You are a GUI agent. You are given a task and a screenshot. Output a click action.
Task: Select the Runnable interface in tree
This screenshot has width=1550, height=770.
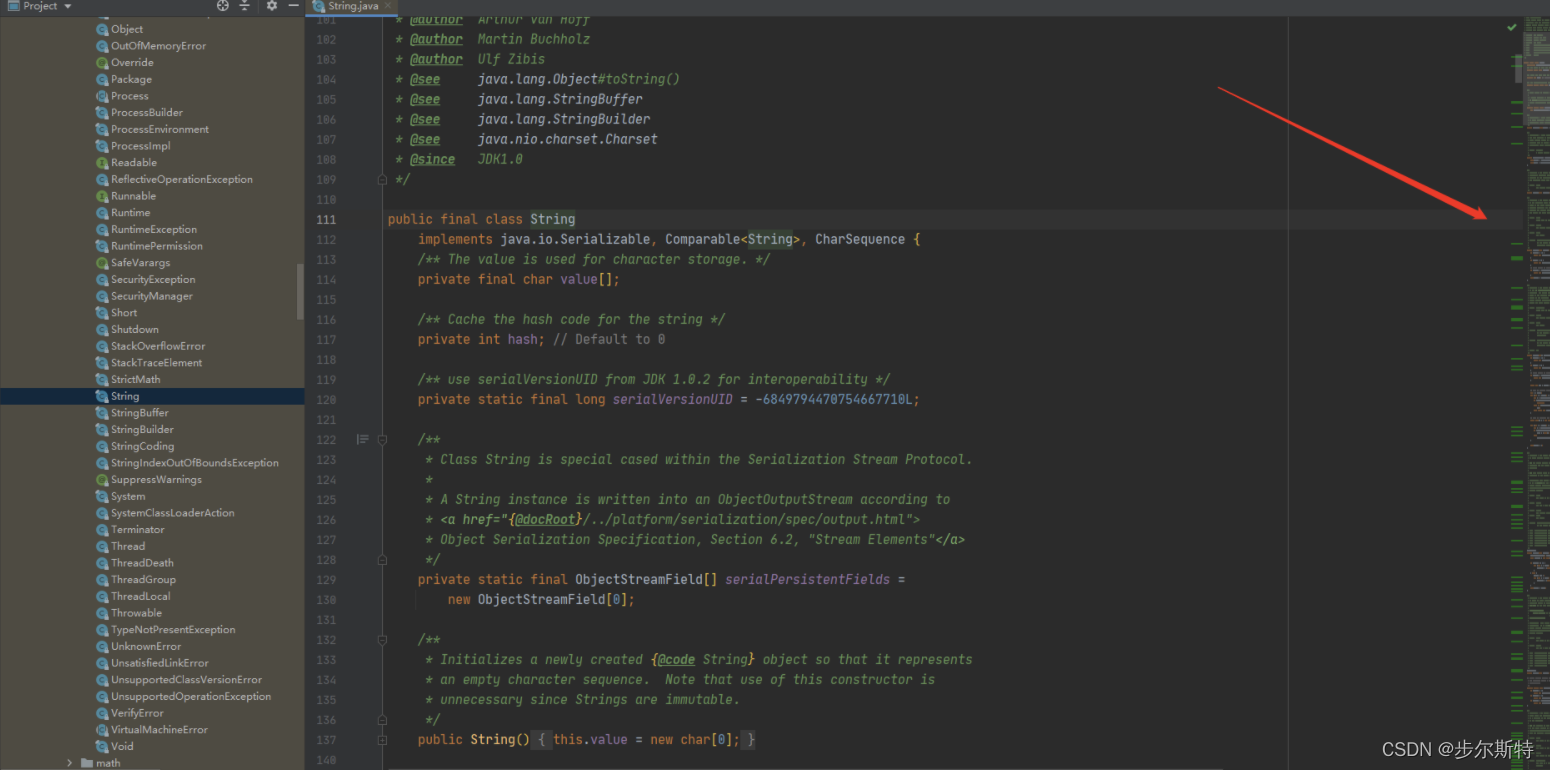coord(133,196)
